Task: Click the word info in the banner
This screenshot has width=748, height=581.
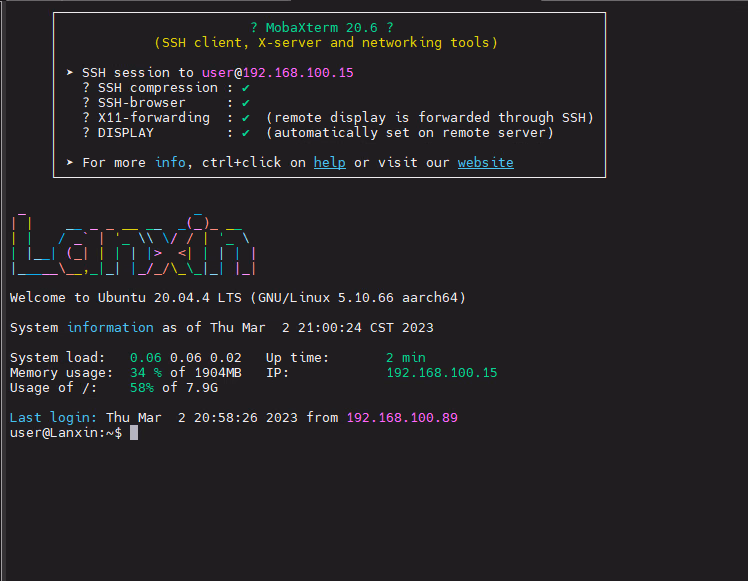Action: tap(170, 163)
